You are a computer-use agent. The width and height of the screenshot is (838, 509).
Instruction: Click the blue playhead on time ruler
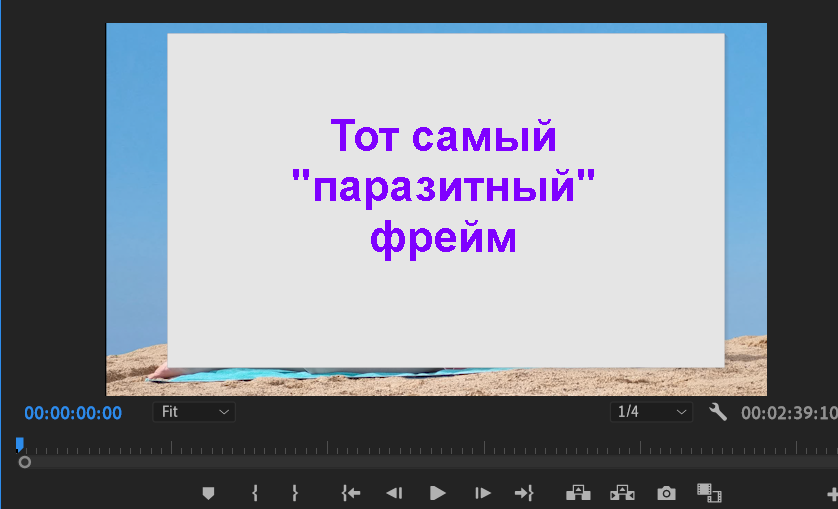coord(19,444)
